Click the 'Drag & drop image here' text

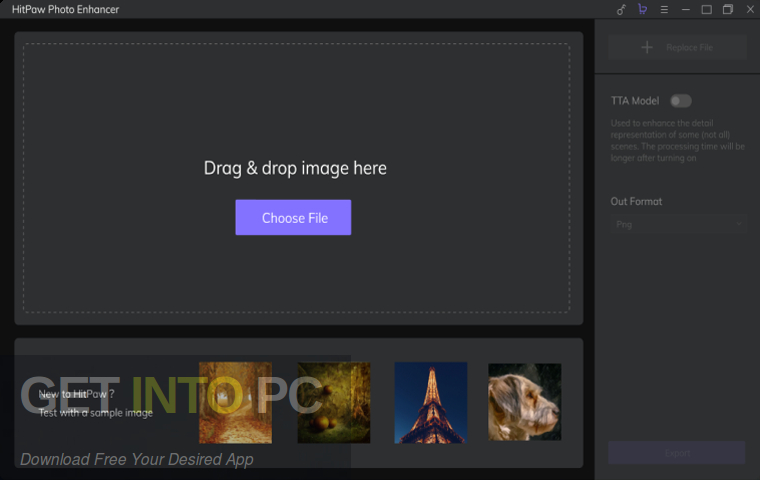pos(295,168)
